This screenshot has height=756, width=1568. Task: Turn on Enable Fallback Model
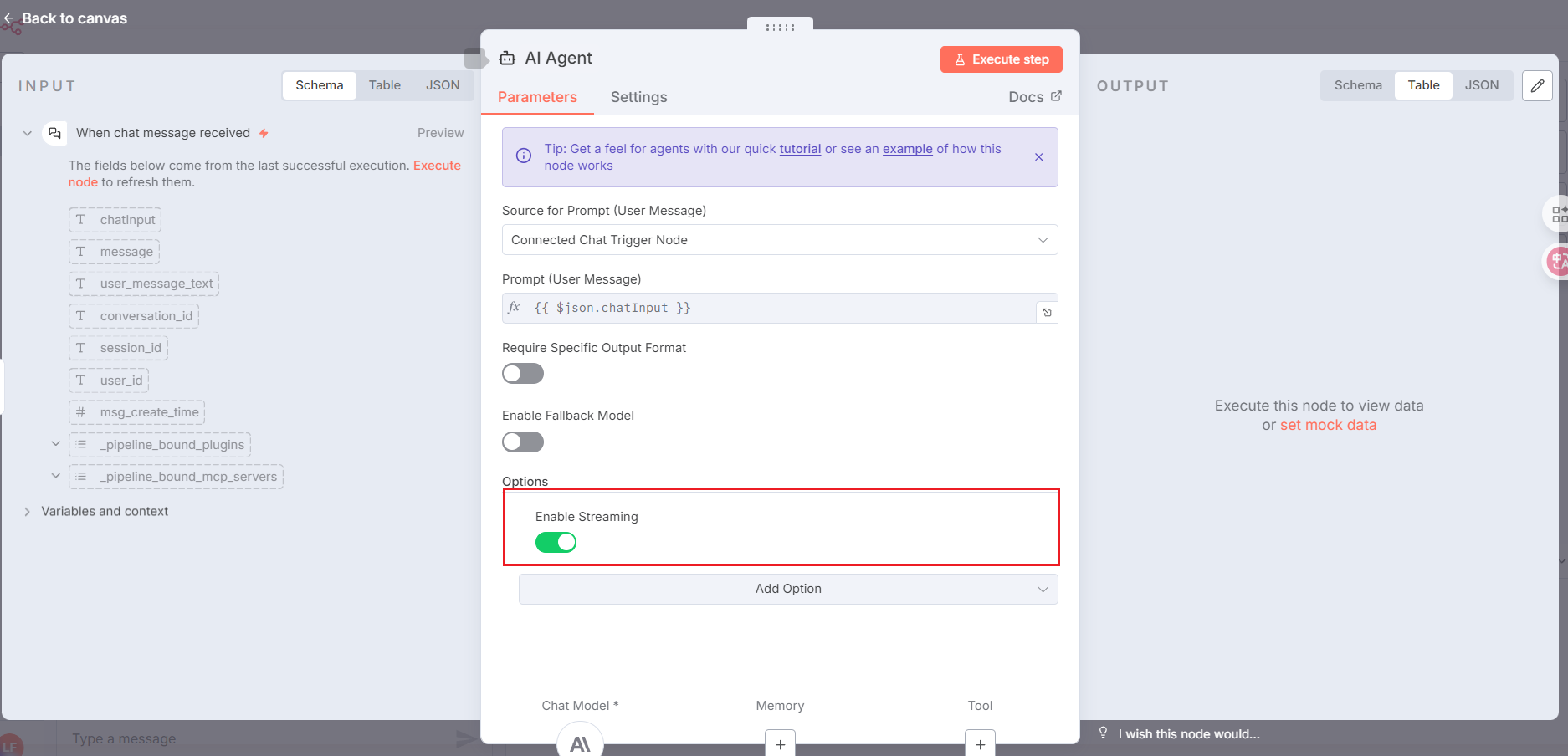coord(522,442)
